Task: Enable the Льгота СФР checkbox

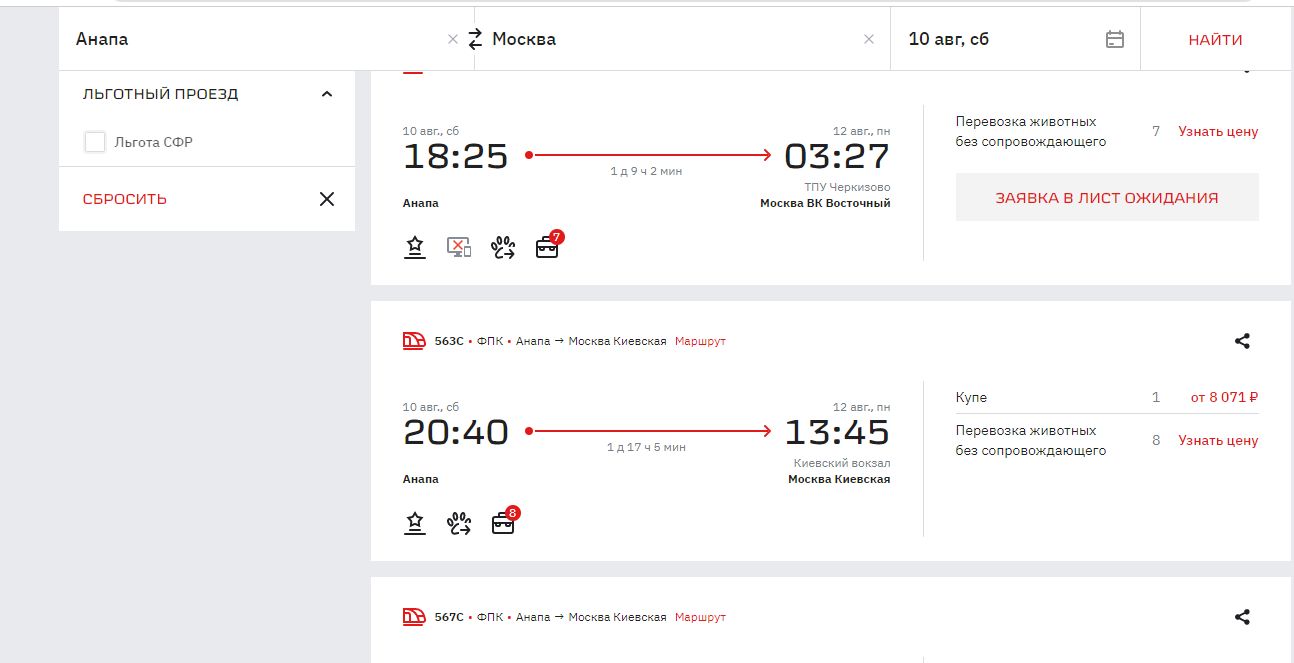Action: [95, 142]
